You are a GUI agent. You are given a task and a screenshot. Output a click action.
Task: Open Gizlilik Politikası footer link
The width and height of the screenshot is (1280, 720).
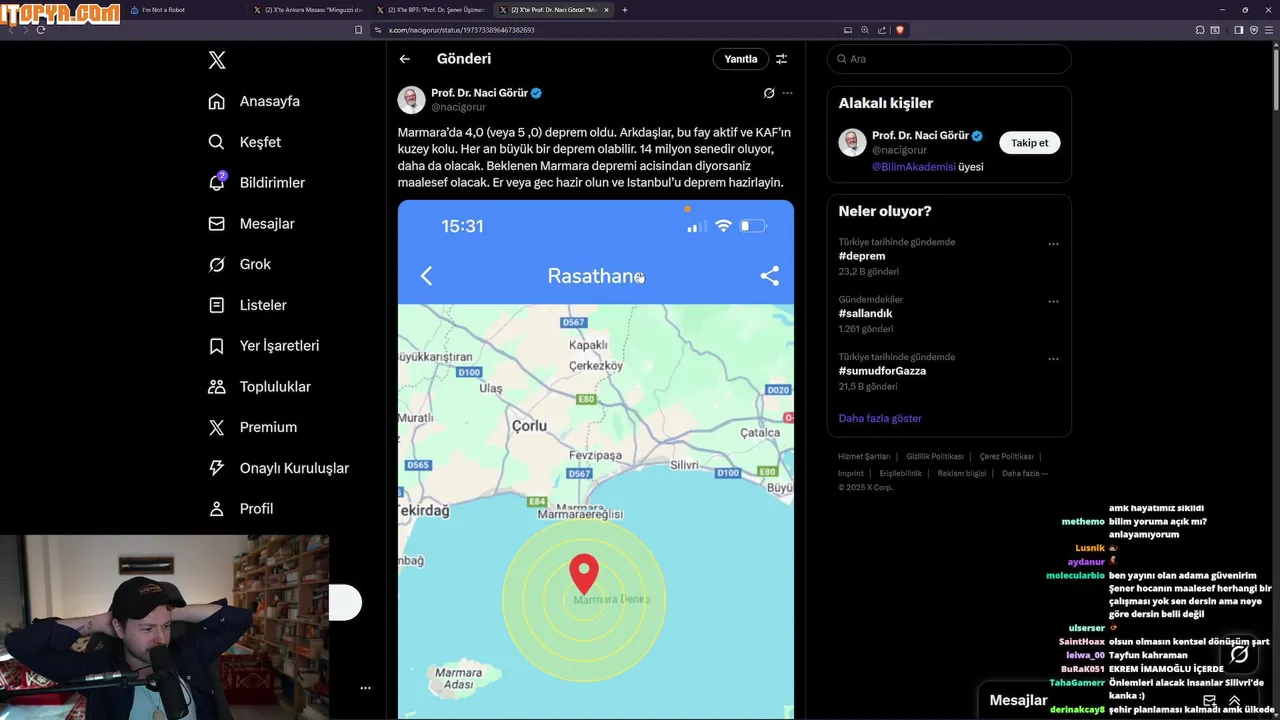[x=935, y=456]
